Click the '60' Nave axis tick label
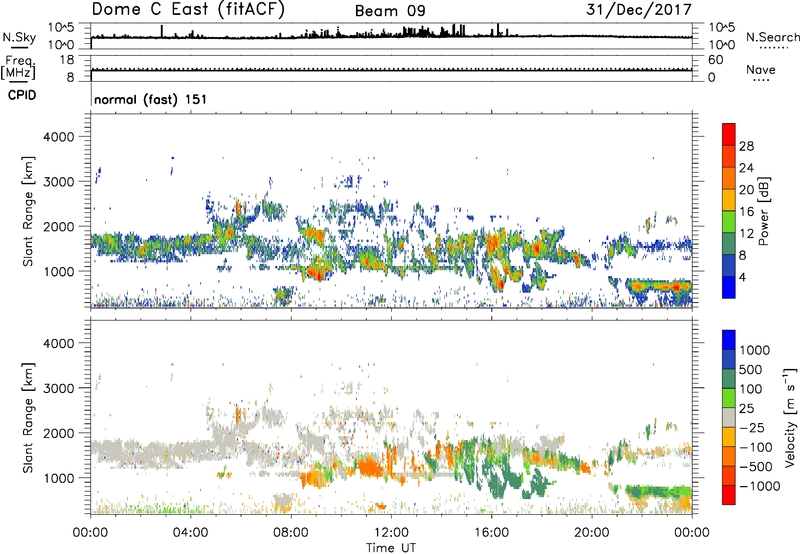 (715, 60)
